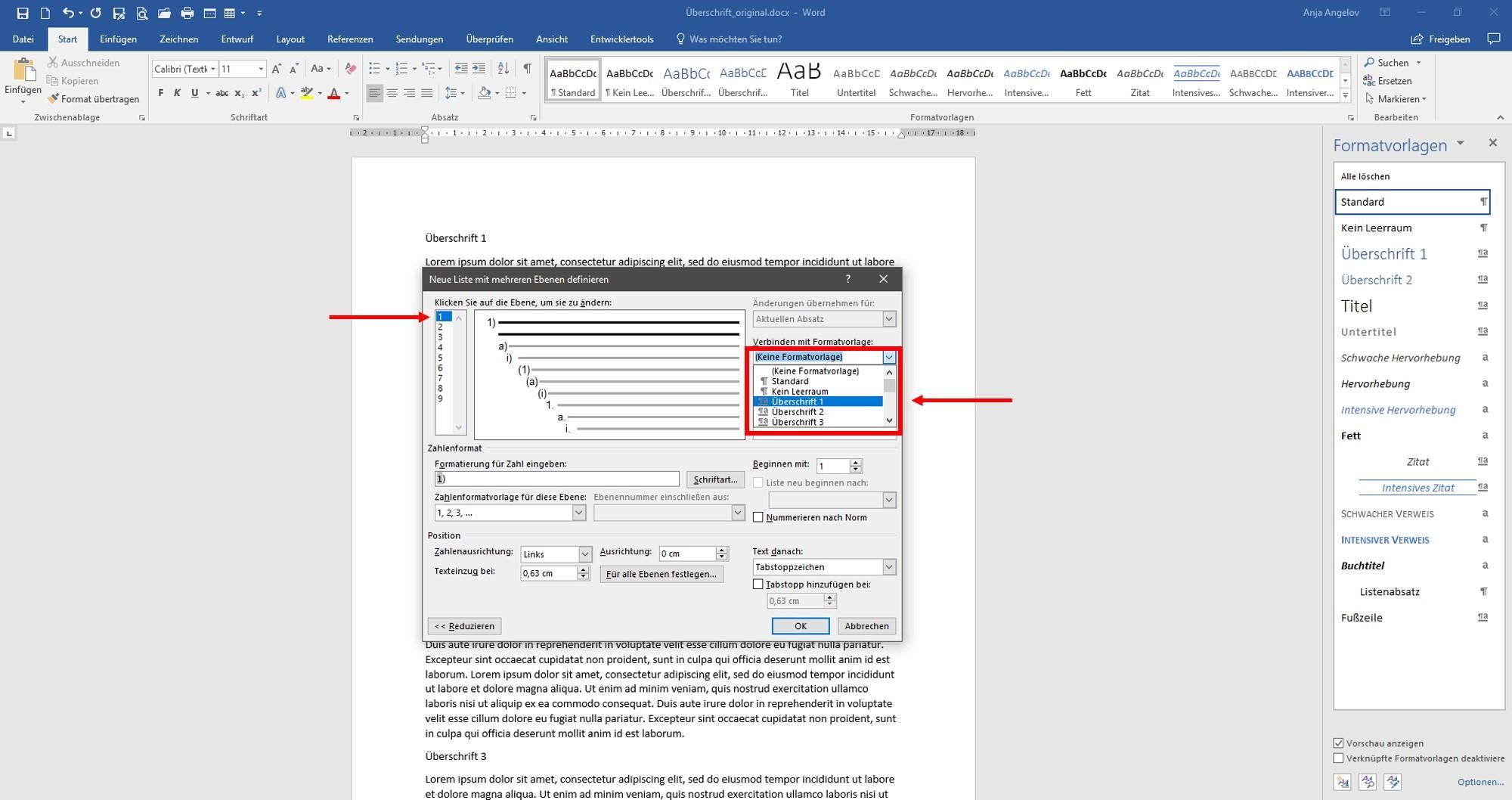Click New Style icon in Formatvorlagen pane
Screen dimensions: 1512x800
[1343, 782]
